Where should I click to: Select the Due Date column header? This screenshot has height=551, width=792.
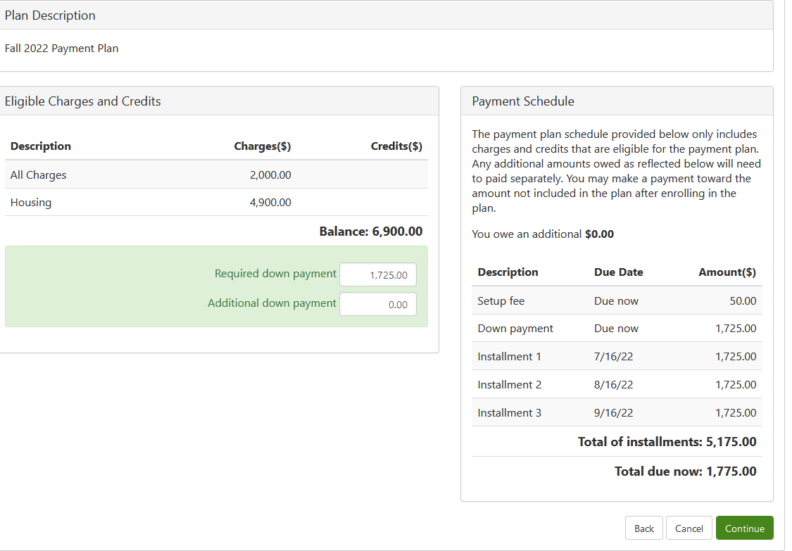pyautogui.click(x=618, y=272)
